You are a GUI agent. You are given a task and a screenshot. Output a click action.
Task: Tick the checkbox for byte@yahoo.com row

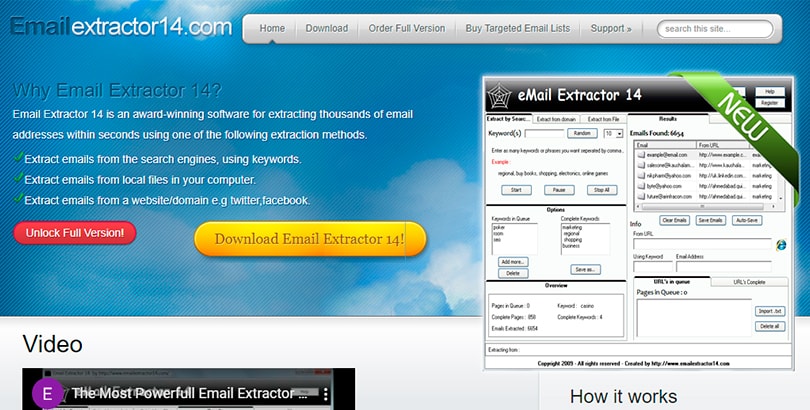tap(641, 186)
